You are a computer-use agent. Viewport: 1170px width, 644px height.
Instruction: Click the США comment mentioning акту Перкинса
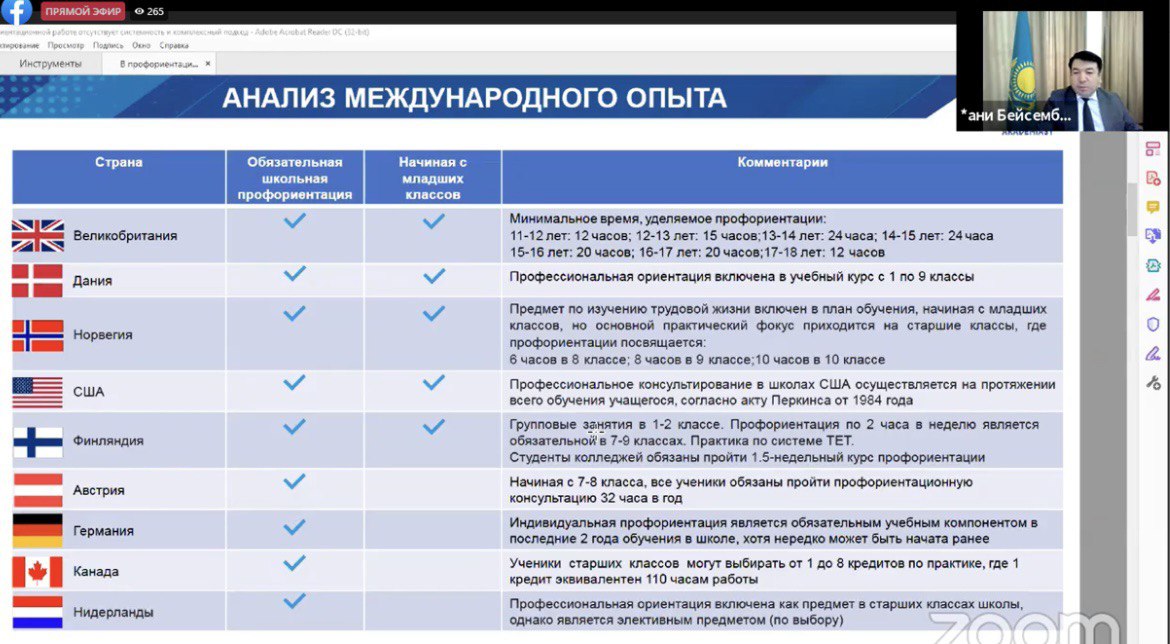[x=782, y=393]
